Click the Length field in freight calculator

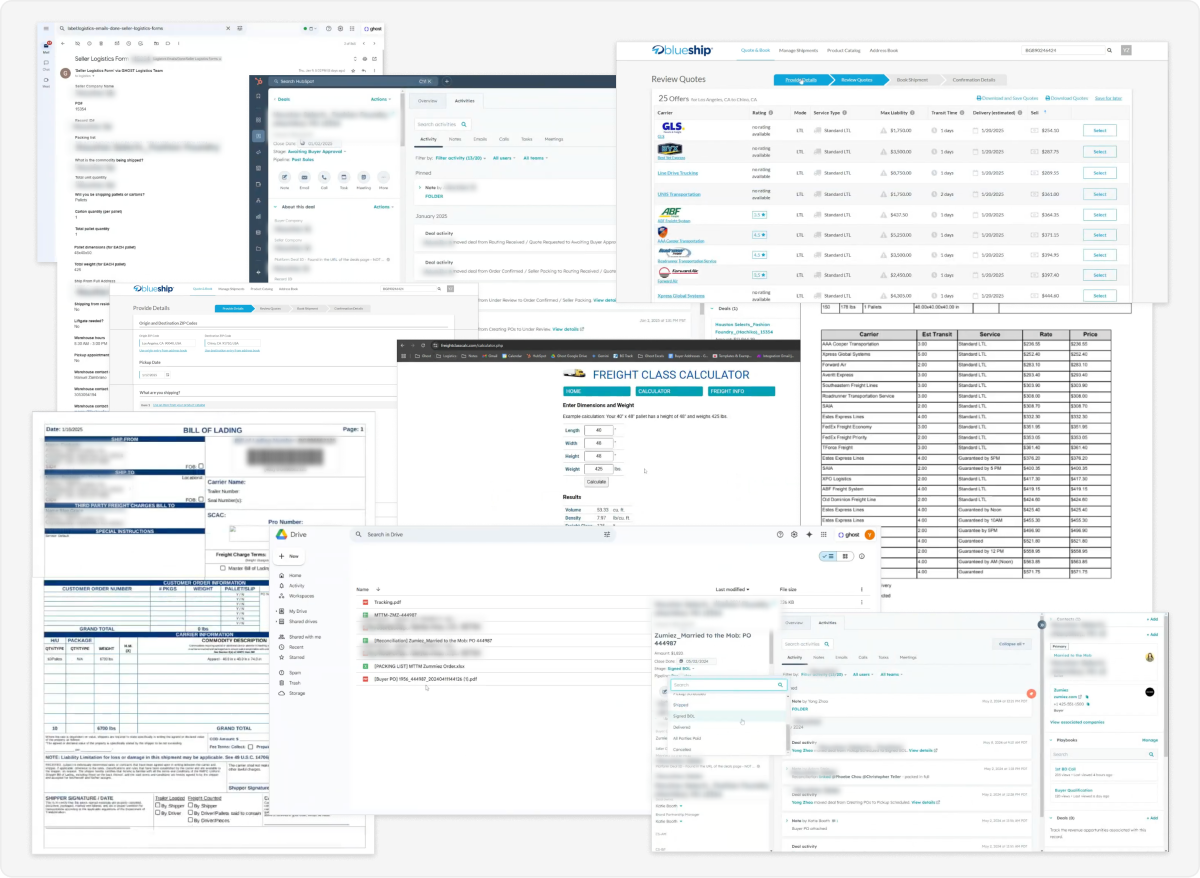pyautogui.click(x=598, y=430)
